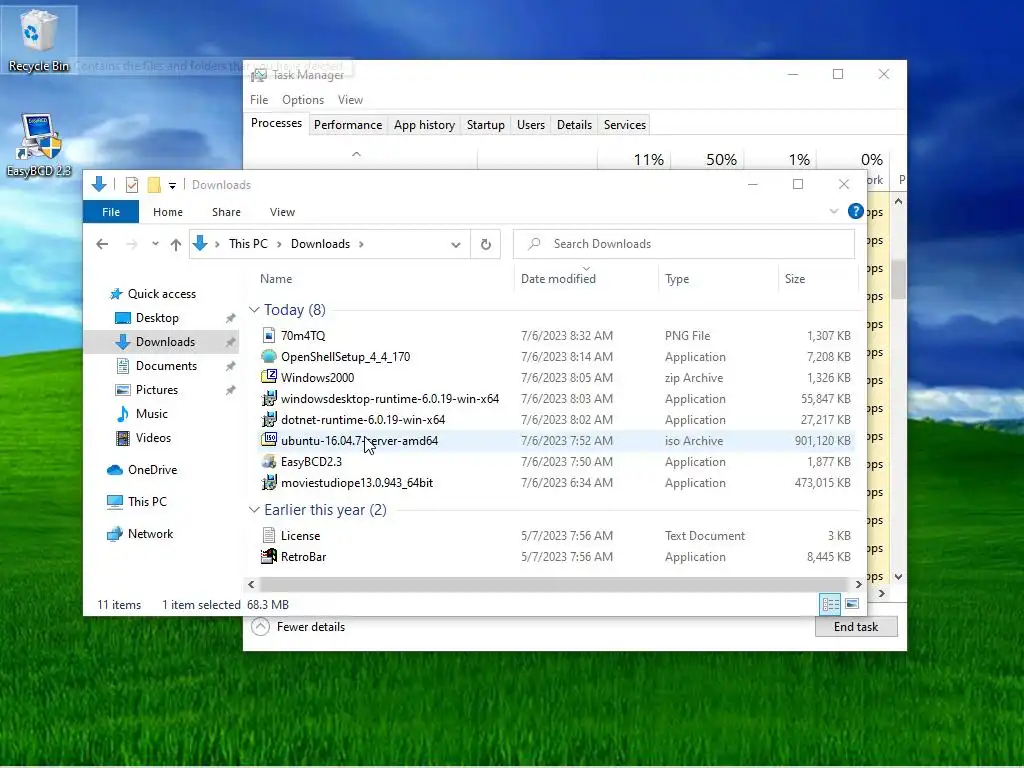Click Task Manager vertical scrollbar up arrow
This screenshot has height=768, width=1024.
[x=899, y=202]
